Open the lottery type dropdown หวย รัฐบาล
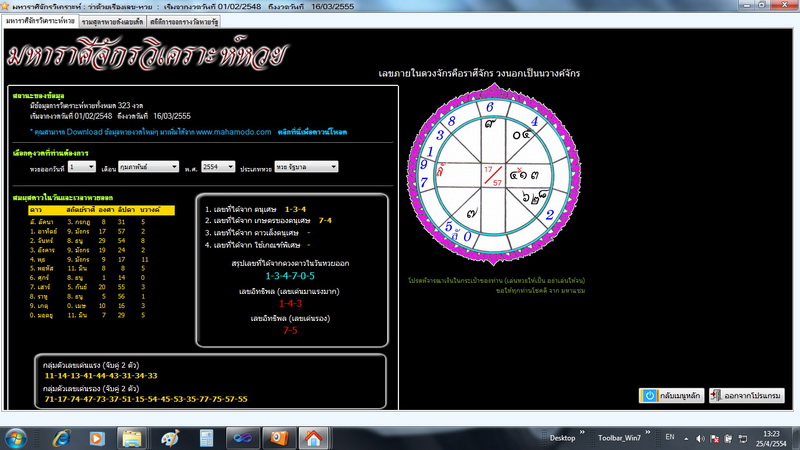This screenshot has height=450, width=800. tap(306, 167)
